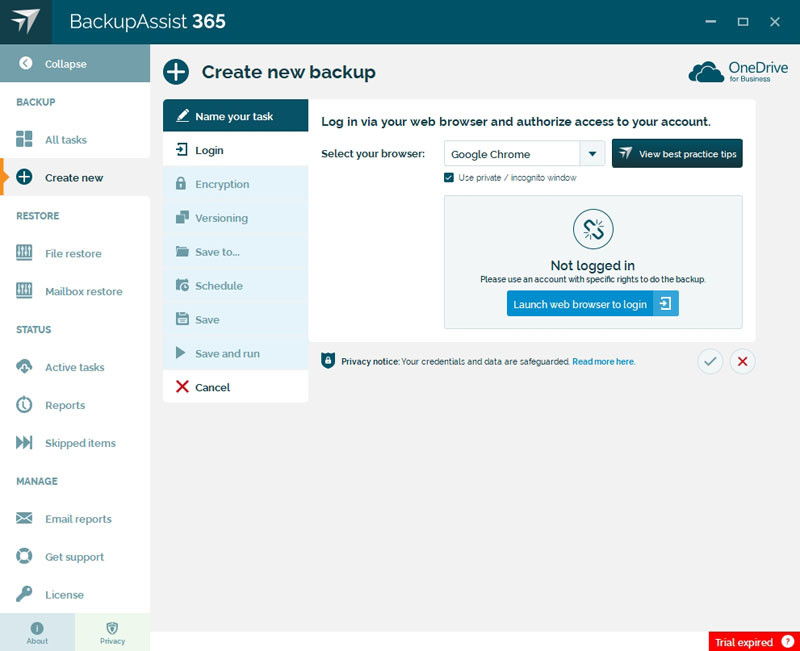Click the Trial expired banner

click(754, 641)
